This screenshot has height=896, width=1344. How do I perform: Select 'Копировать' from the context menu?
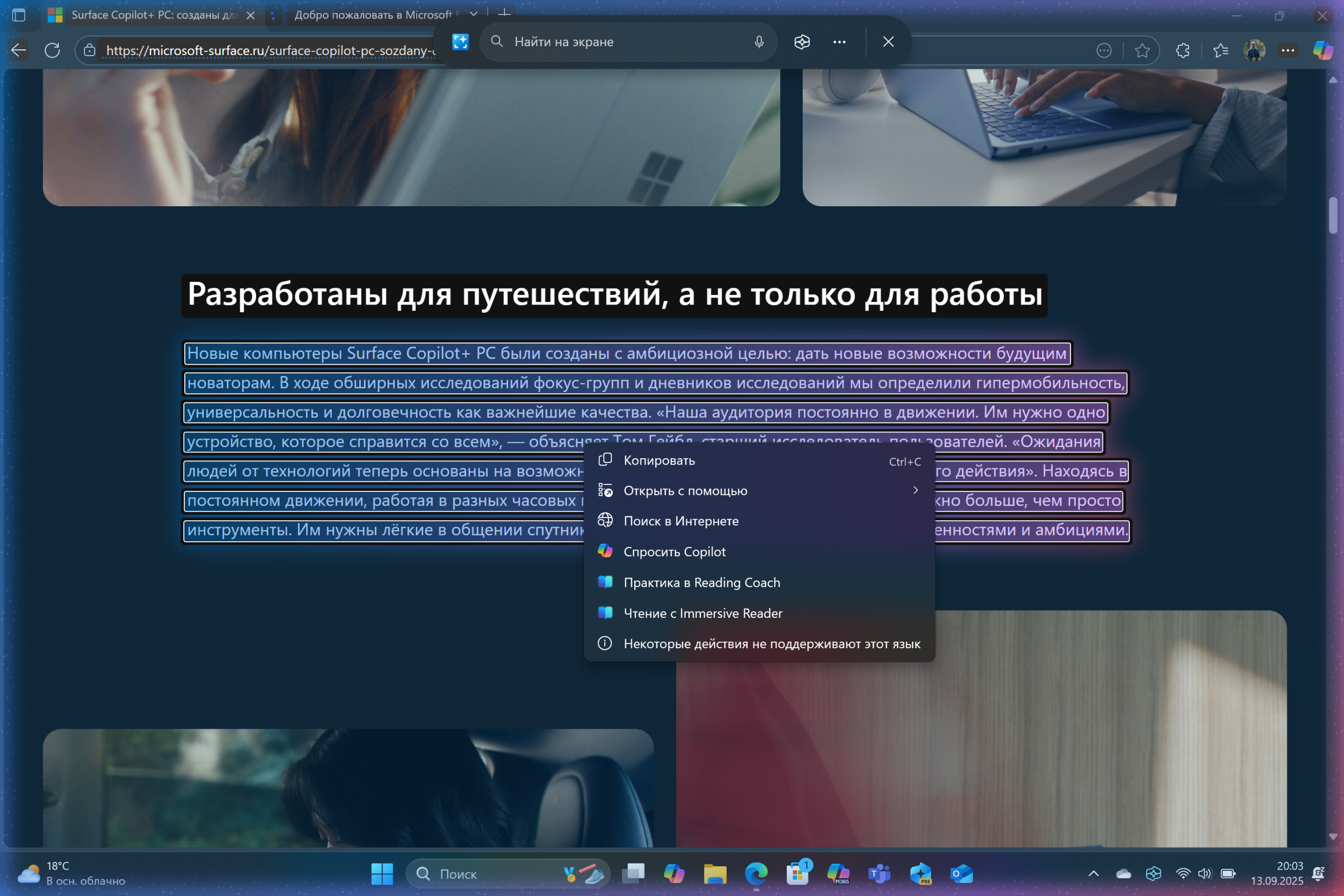(x=759, y=460)
